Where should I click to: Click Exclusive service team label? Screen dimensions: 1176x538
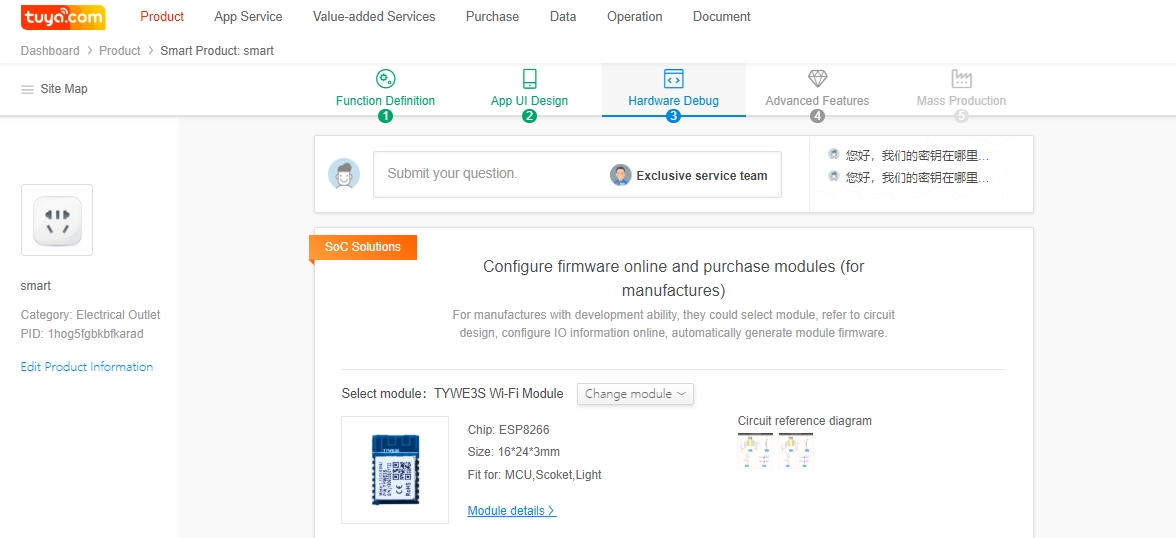702,176
